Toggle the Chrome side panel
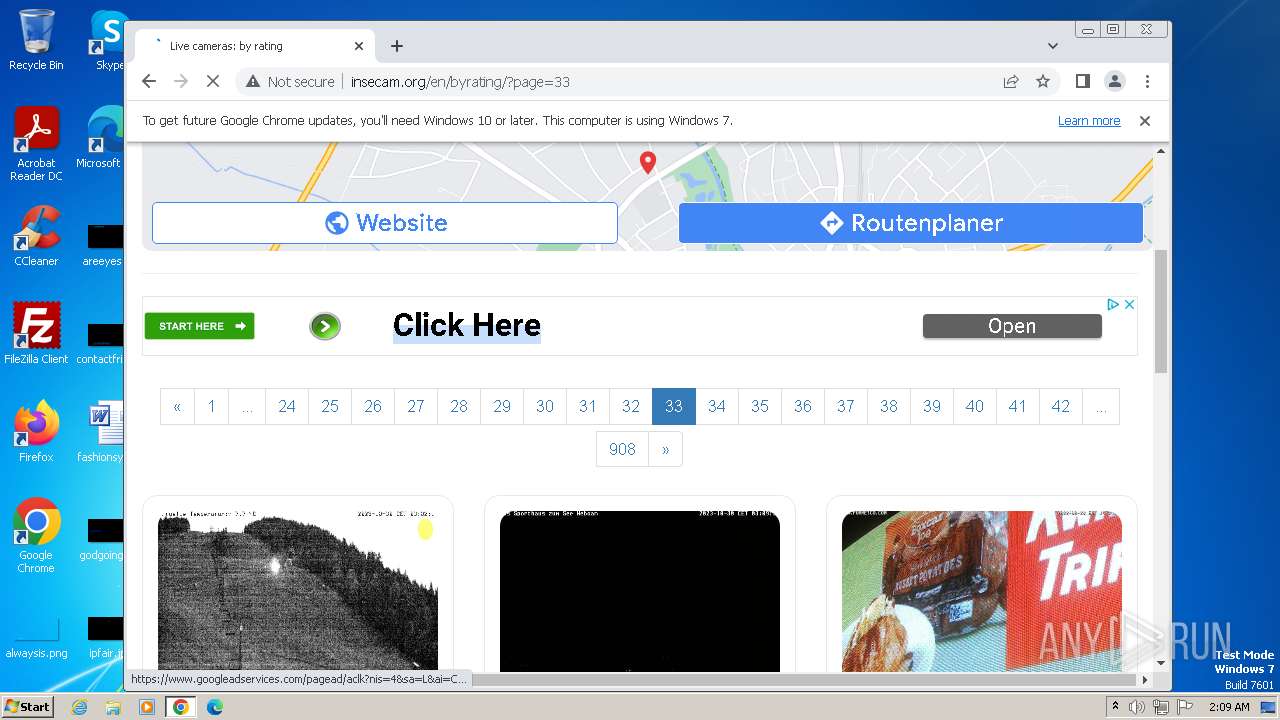 [1082, 82]
